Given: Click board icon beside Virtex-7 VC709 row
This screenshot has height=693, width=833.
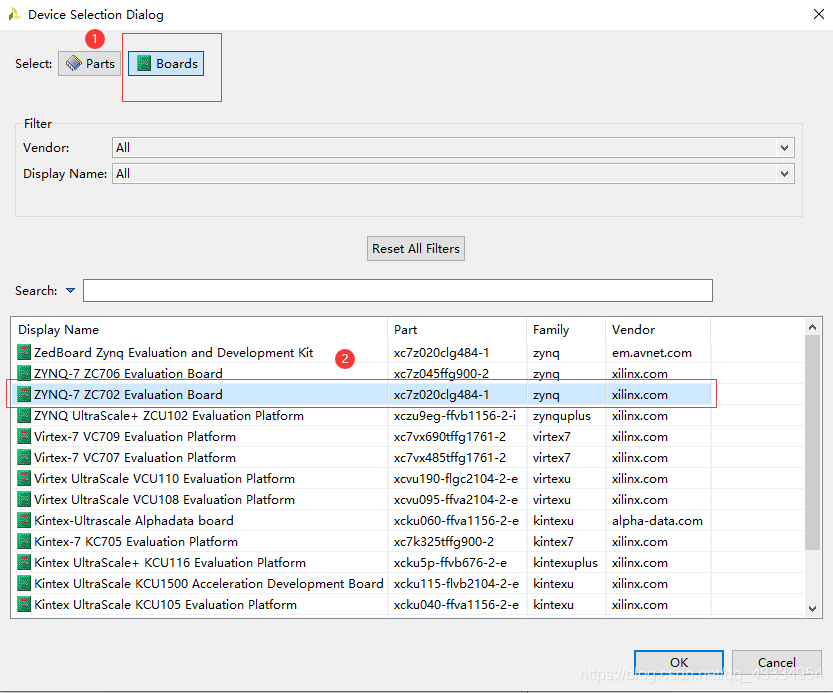Looking at the screenshot, I should pyautogui.click(x=24, y=436).
